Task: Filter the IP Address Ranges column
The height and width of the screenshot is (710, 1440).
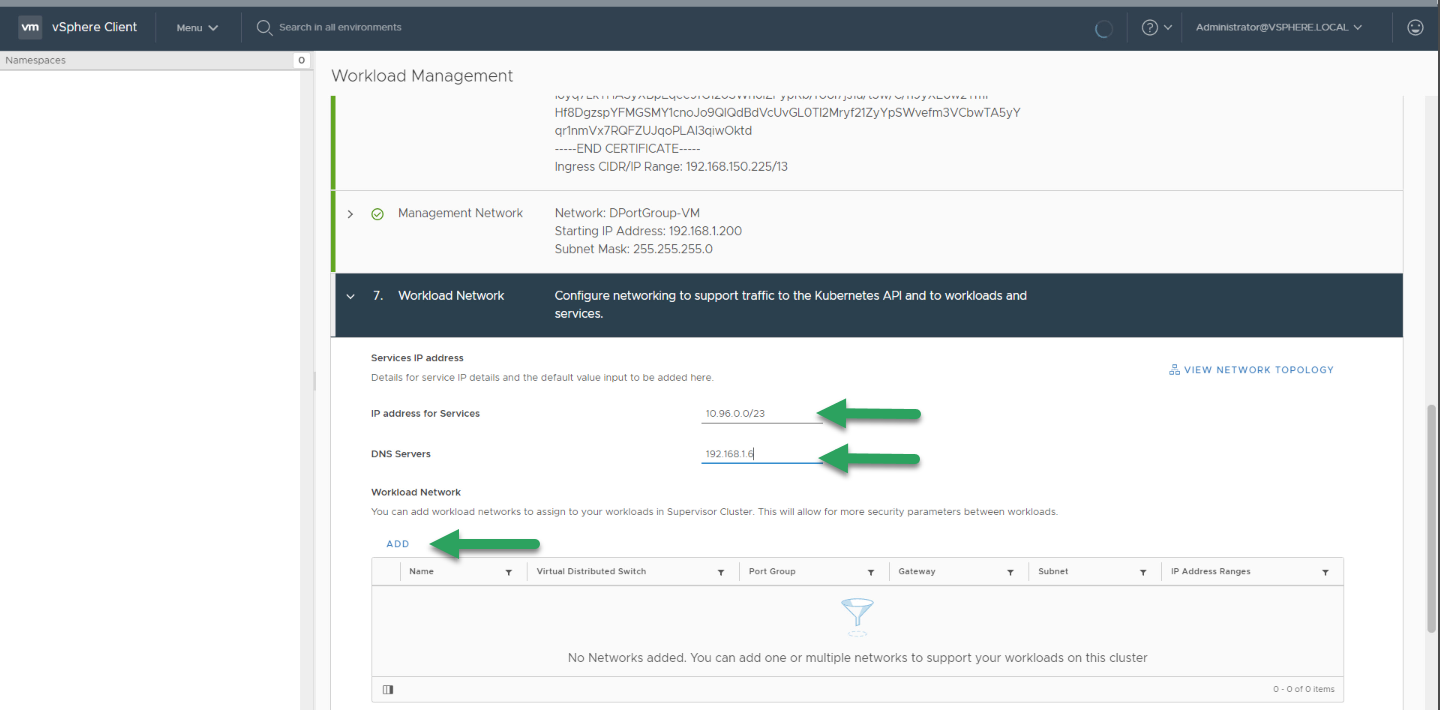Action: pos(1325,572)
